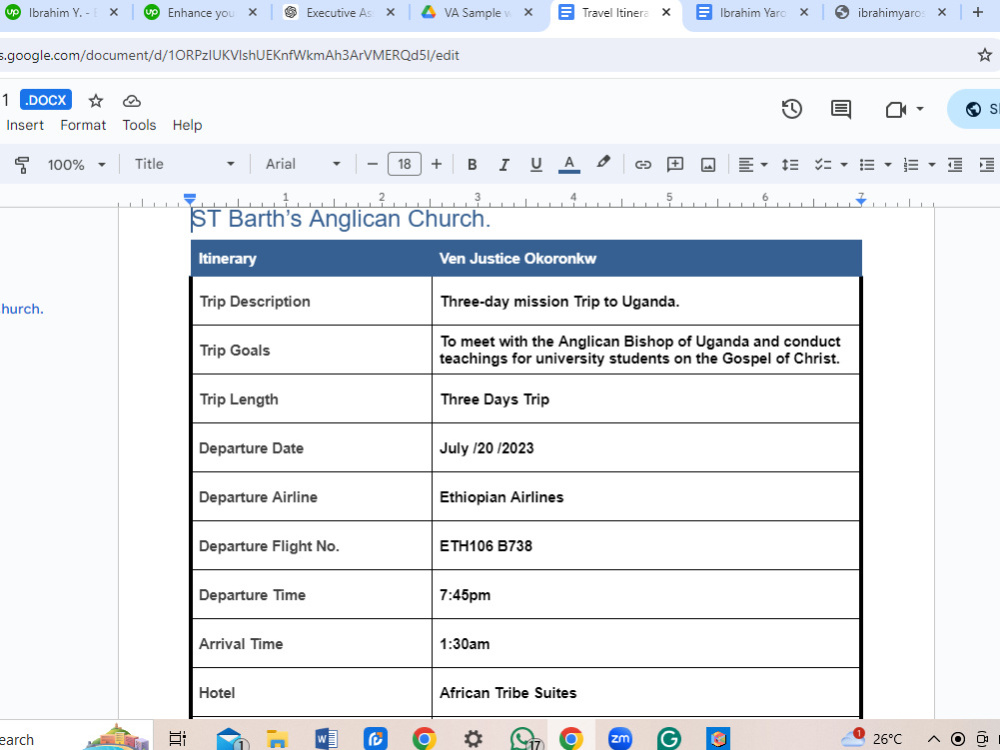The height and width of the screenshot is (750, 1000).
Task: Click the video meeting camera icon
Action: 895,110
